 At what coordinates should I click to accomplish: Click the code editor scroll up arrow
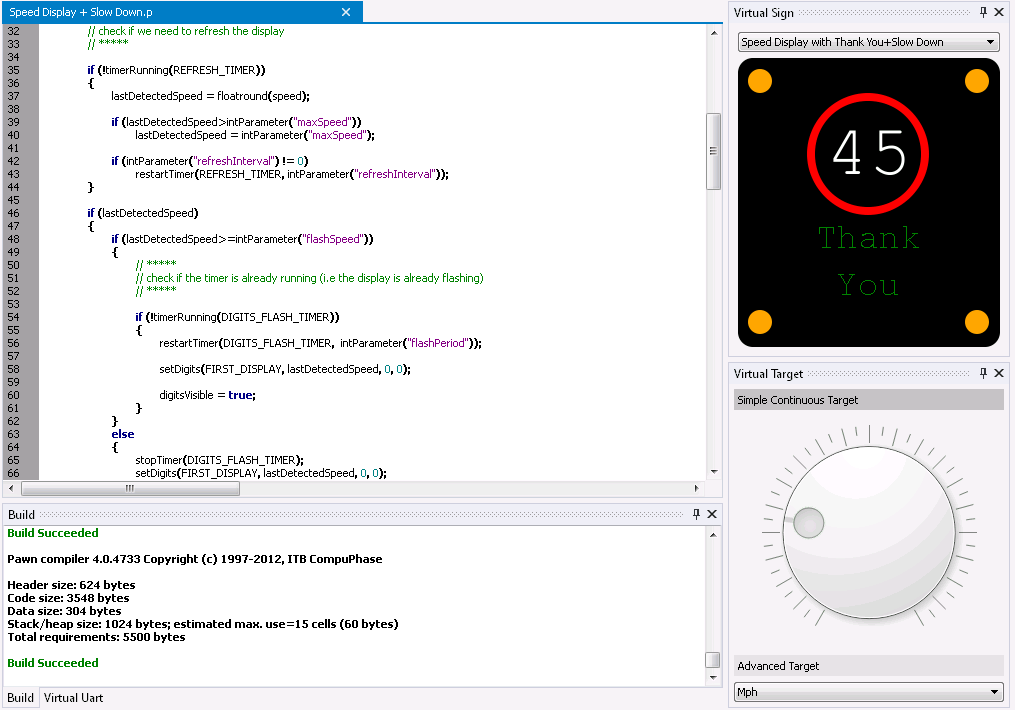pos(714,32)
